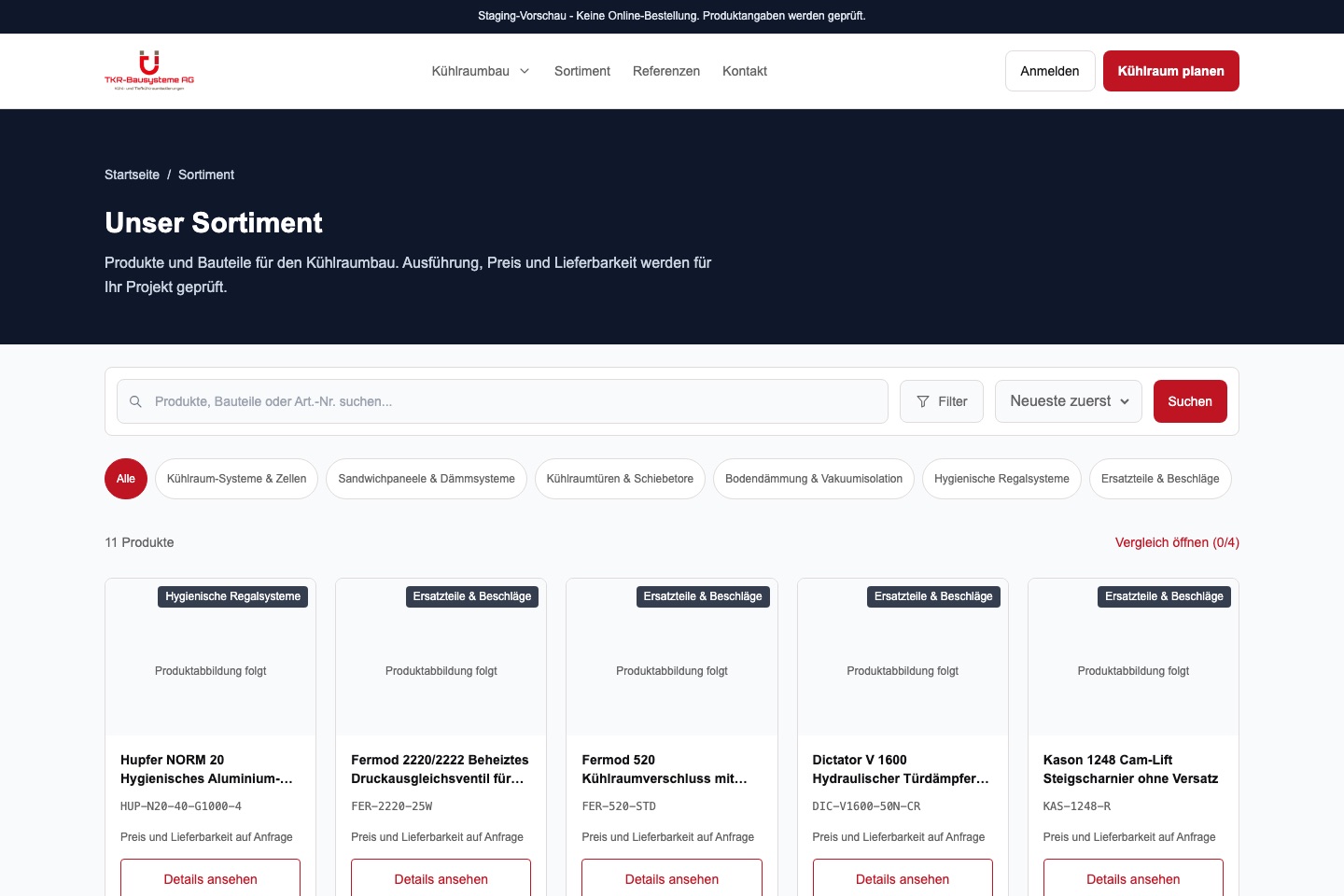Image resolution: width=1344 pixels, height=896 pixels.
Task: Focus the product search input field
Action: tap(502, 401)
